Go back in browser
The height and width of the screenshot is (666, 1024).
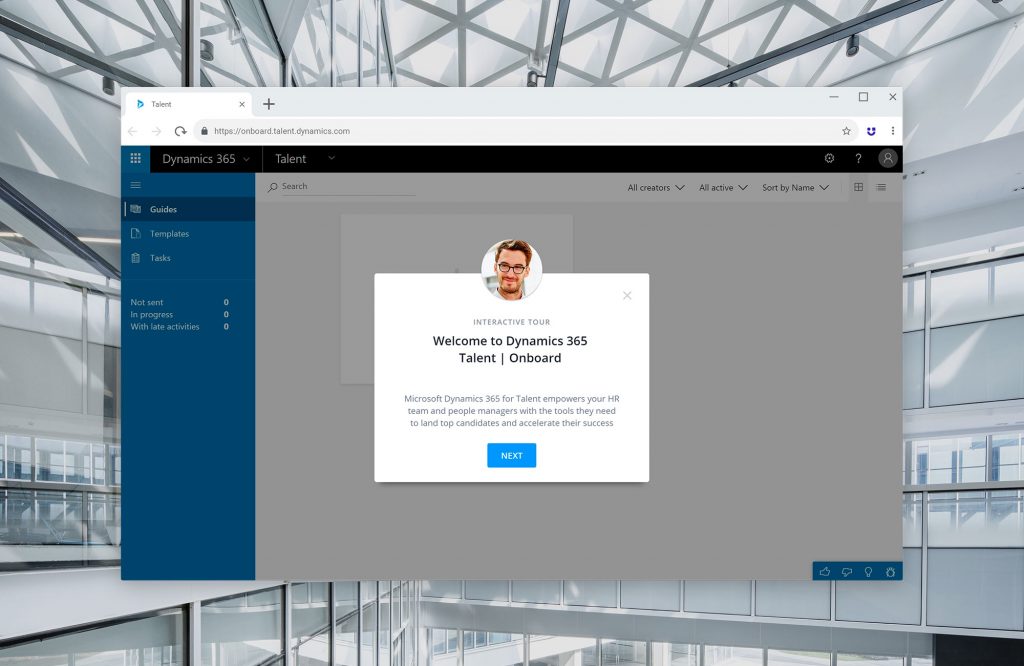[133, 131]
